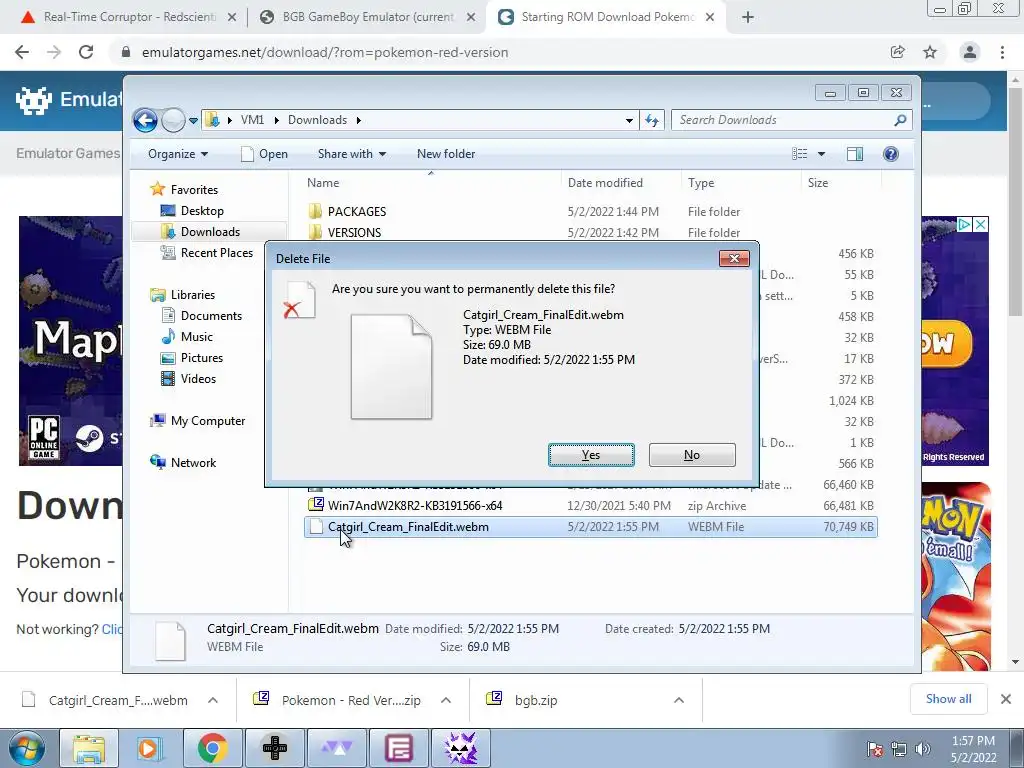Open Pictures library
Screen dimensions: 1024x768
[202, 358]
